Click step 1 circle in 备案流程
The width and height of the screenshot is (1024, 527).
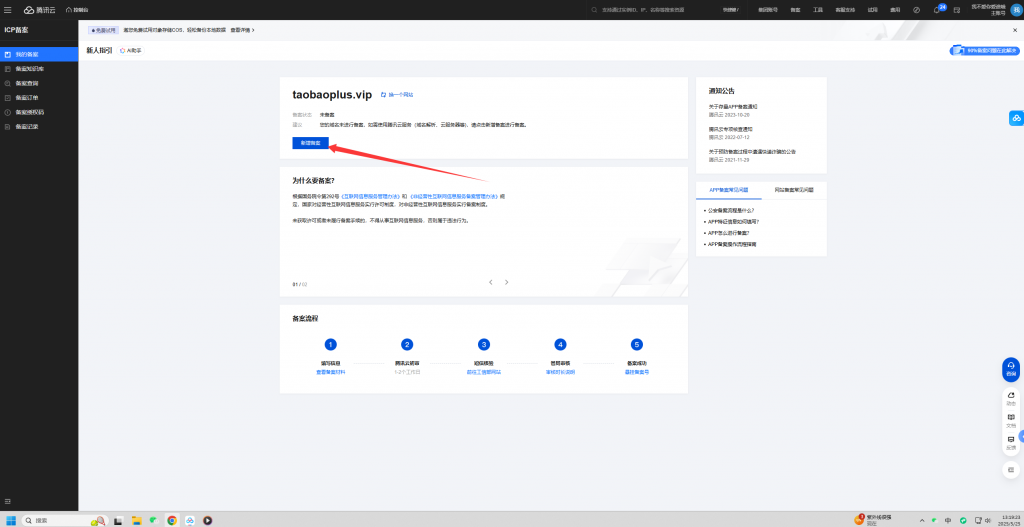tap(330, 344)
